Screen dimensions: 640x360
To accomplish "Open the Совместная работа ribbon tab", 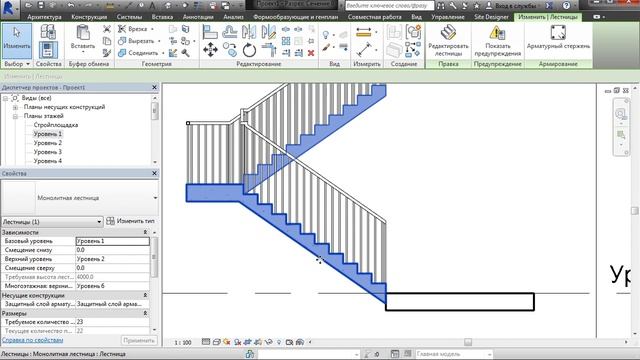I will coord(374,17).
